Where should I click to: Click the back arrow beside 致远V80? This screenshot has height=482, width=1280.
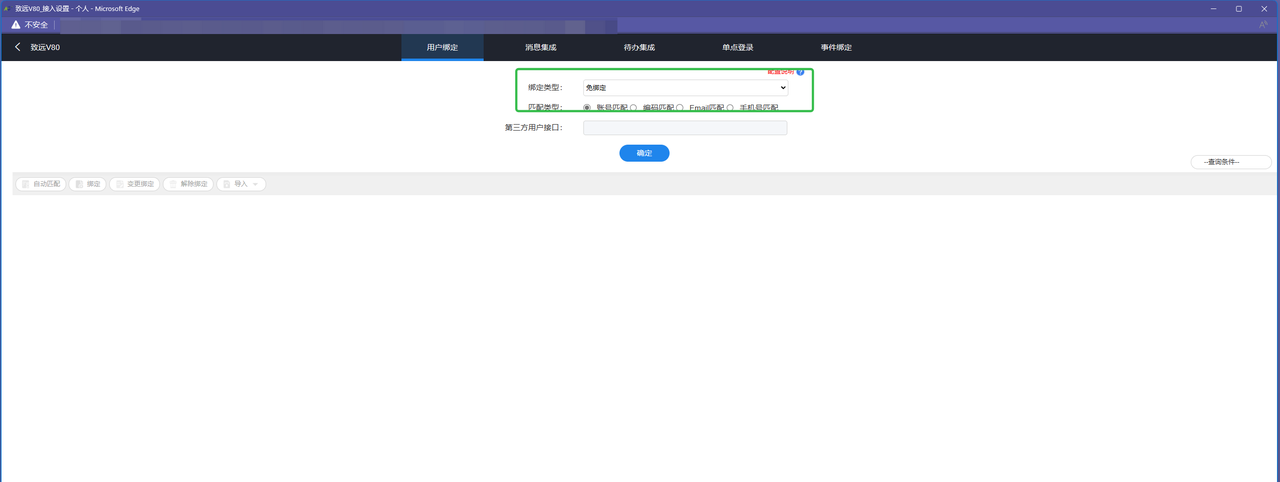17,47
